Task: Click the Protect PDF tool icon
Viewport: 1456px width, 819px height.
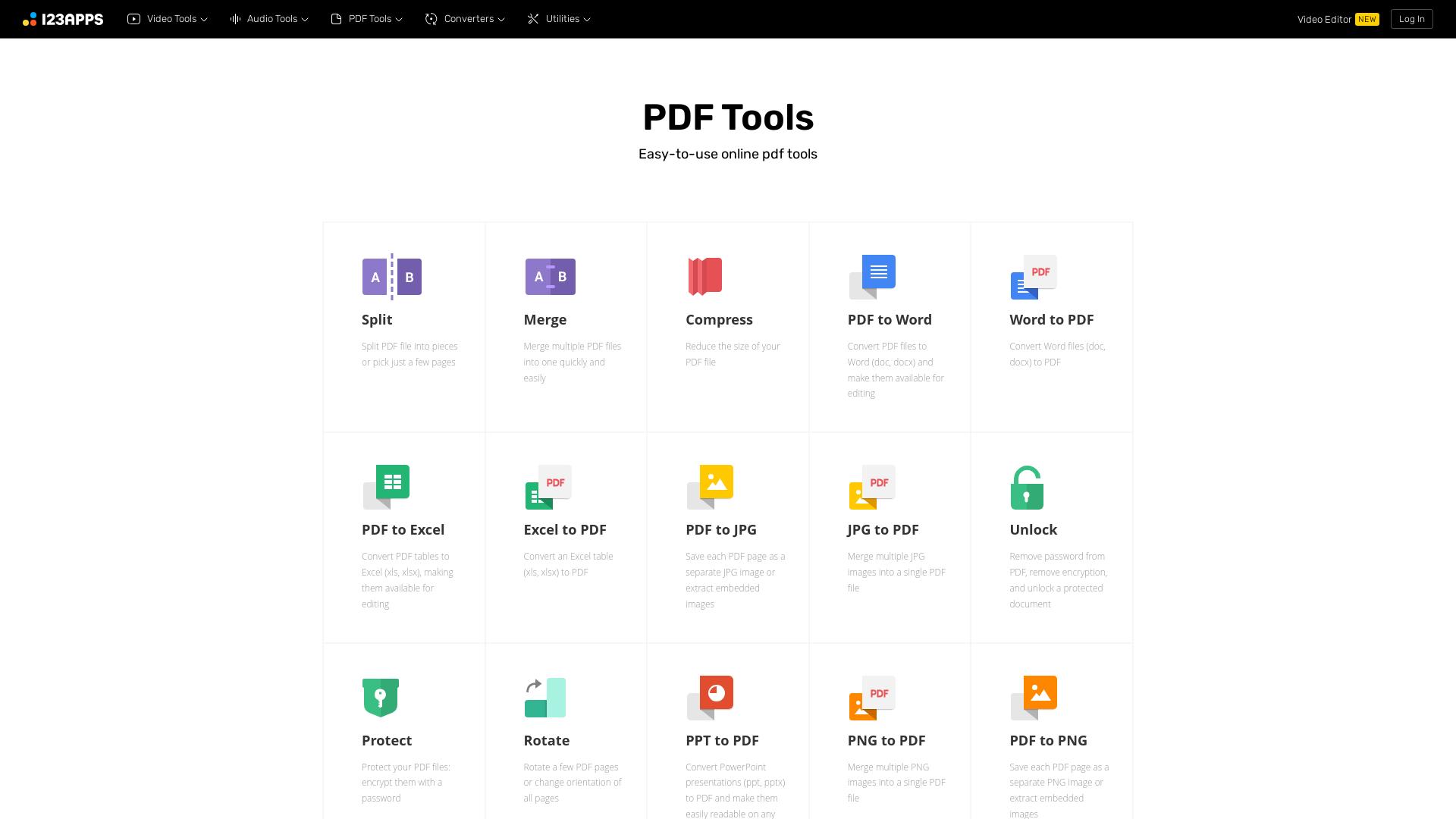Action: pos(380,697)
